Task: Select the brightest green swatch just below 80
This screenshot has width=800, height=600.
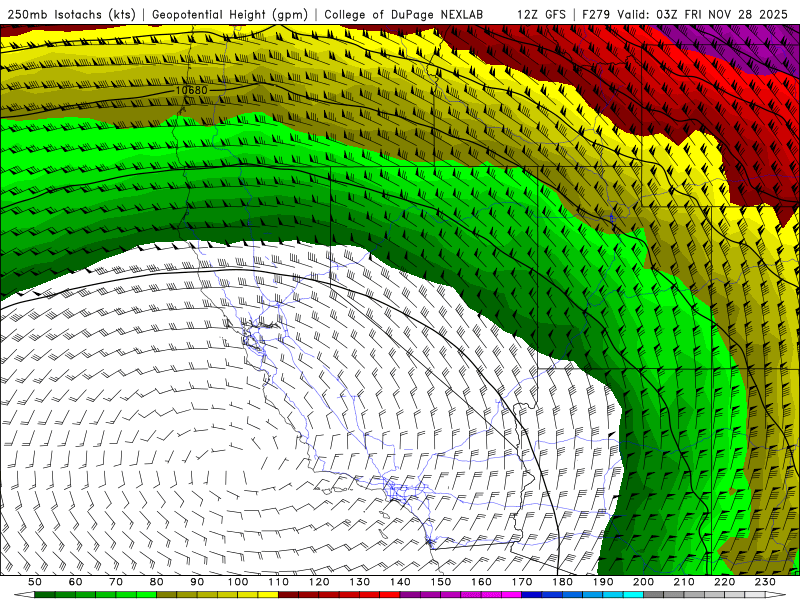Action: coord(146,595)
